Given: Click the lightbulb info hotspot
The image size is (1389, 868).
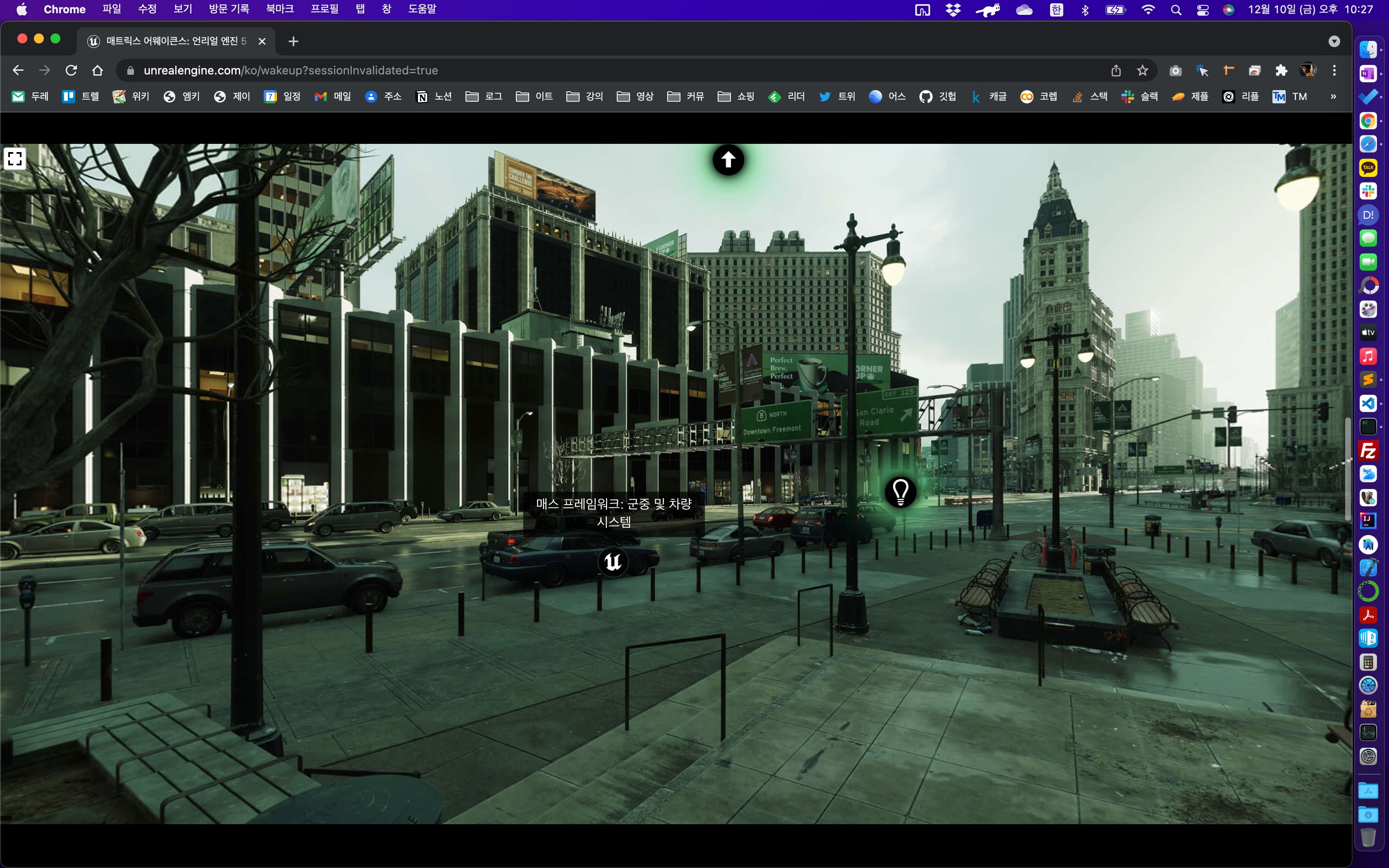Looking at the screenshot, I should (900, 491).
